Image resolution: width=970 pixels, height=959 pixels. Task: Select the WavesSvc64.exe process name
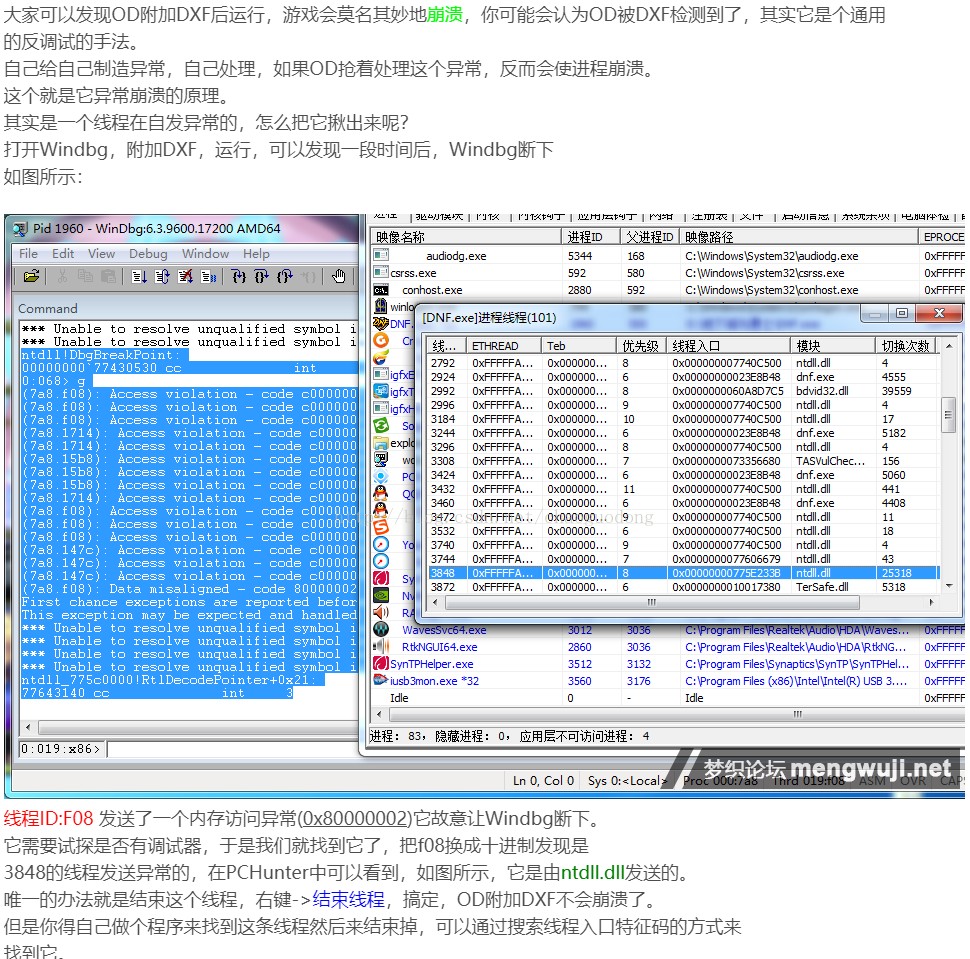444,630
